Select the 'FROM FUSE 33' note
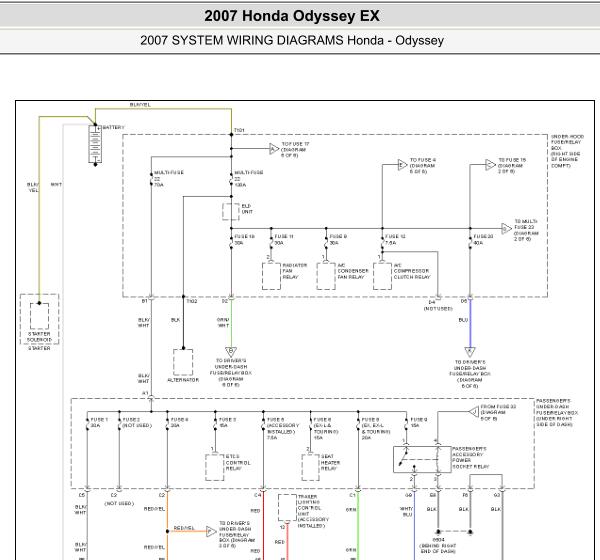This screenshot has width=600, height=560. pos(498,413)
